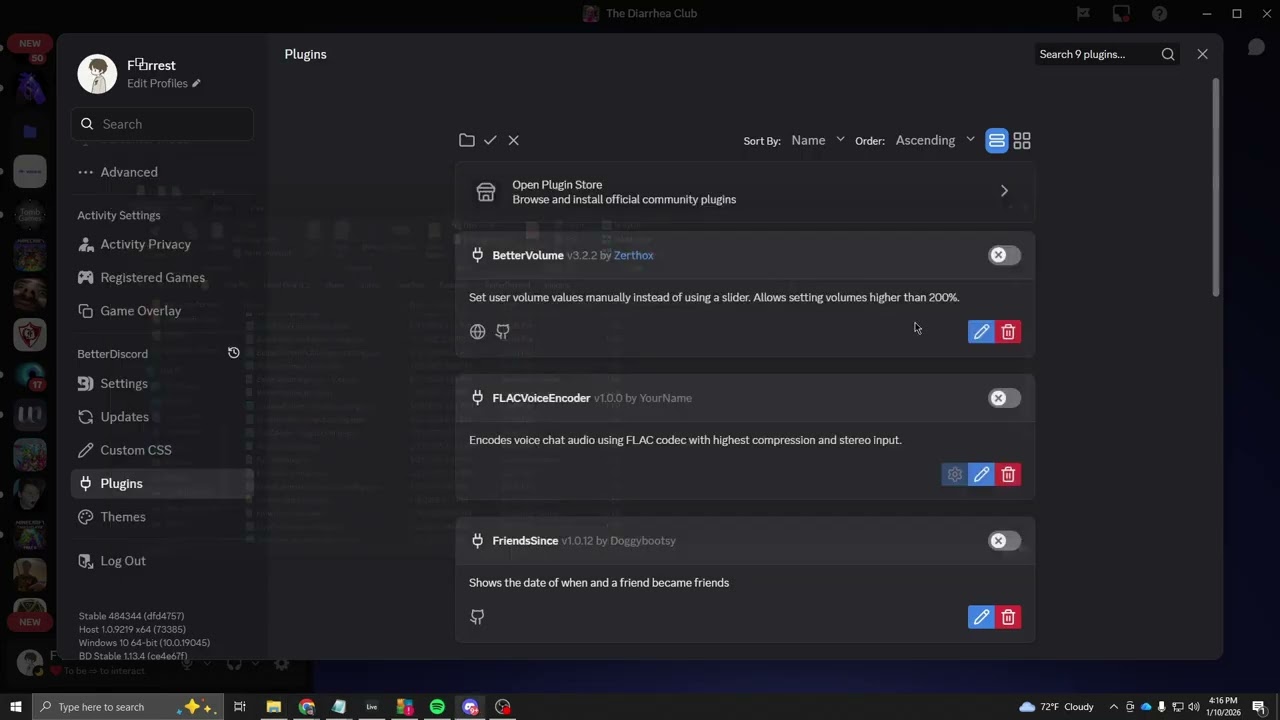Viewport: 1280px width, 720px height.
Task: Click the BetterDiscord changelog history icon
Action: [233, 353]
